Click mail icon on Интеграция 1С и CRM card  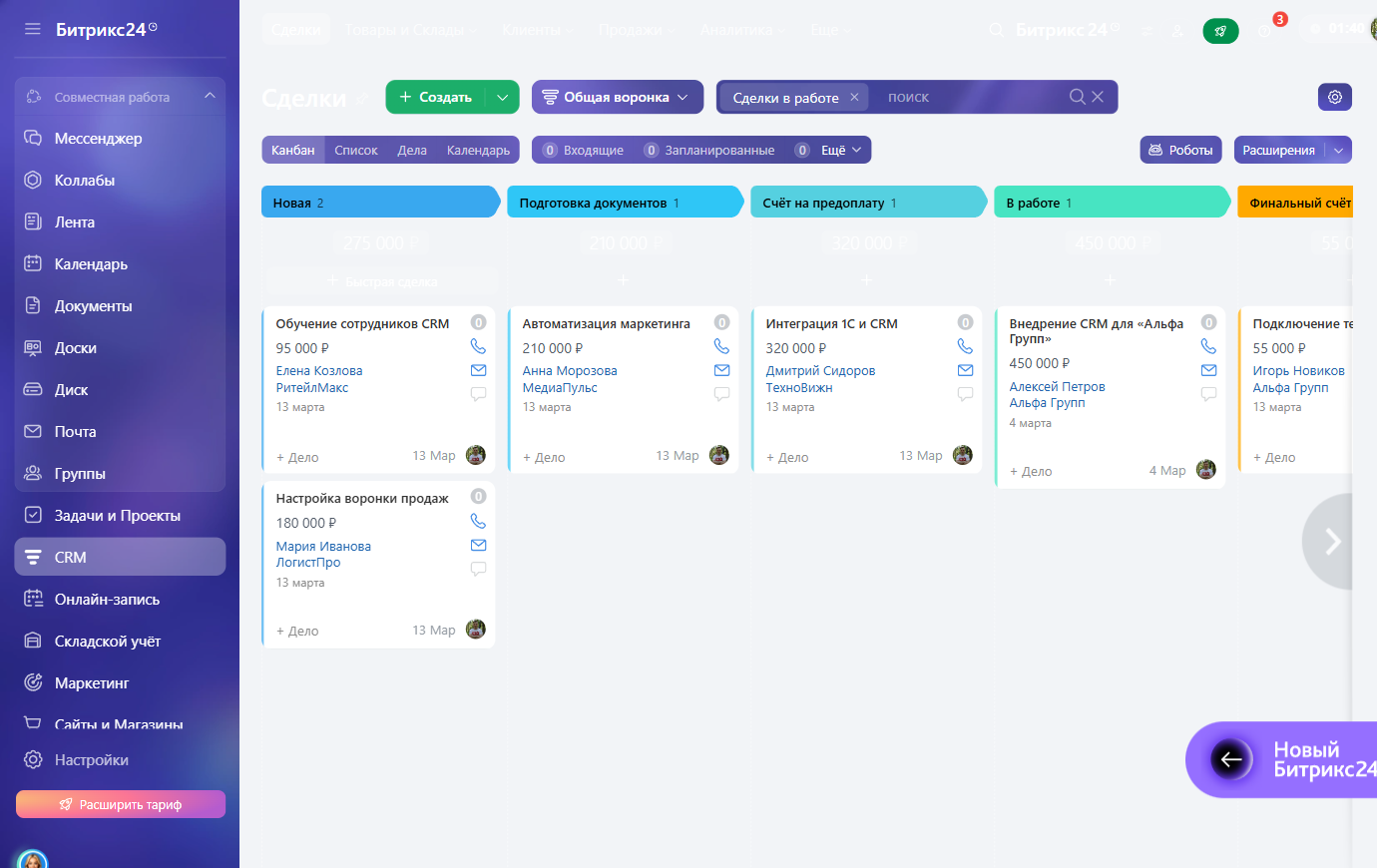pyautogui.click(x=965, y=370)
